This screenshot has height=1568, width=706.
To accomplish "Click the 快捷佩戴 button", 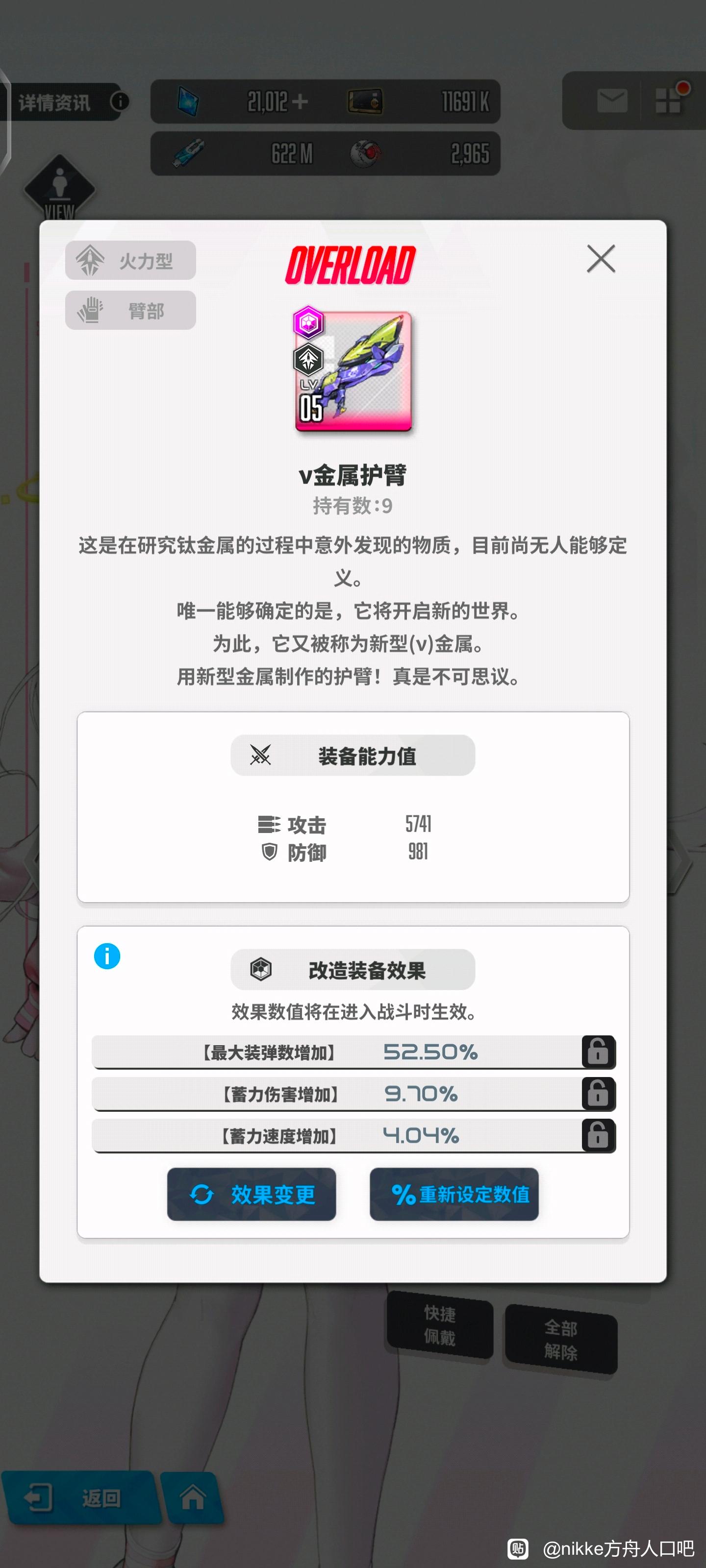I will pos(440,1325).
